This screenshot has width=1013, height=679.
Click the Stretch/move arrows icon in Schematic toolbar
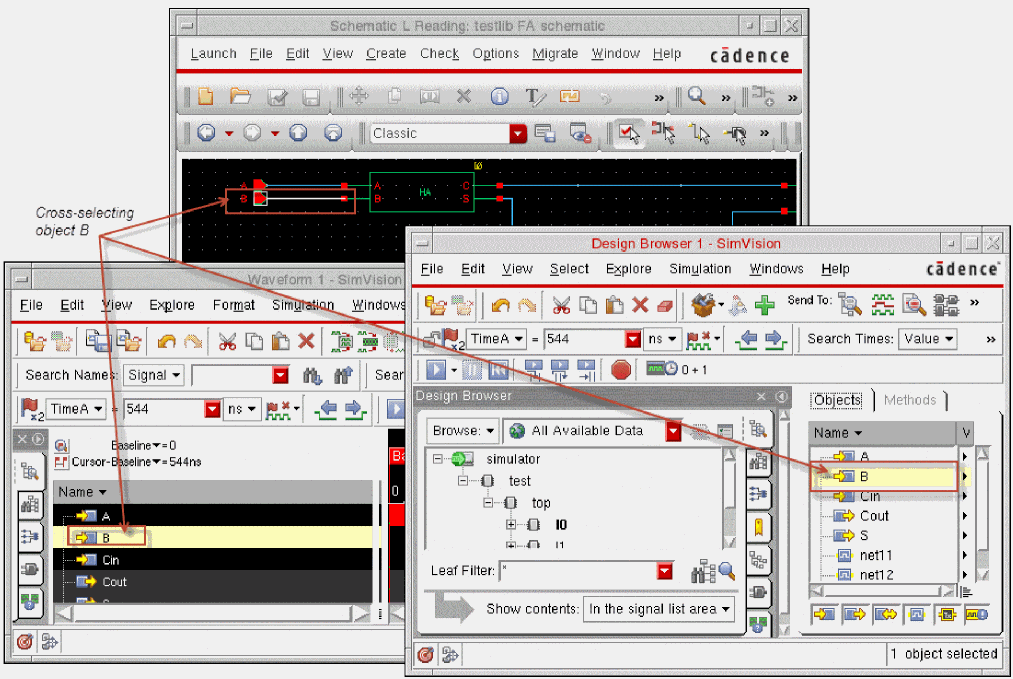point(359,96)
